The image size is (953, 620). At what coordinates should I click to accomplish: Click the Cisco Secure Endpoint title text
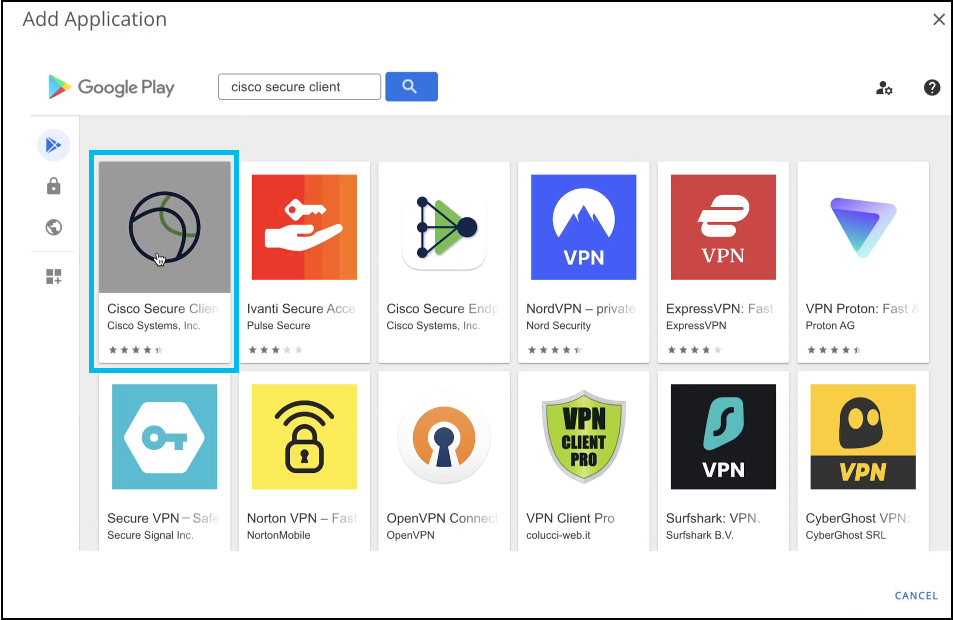pyautogui.click(x=442, y=309)
